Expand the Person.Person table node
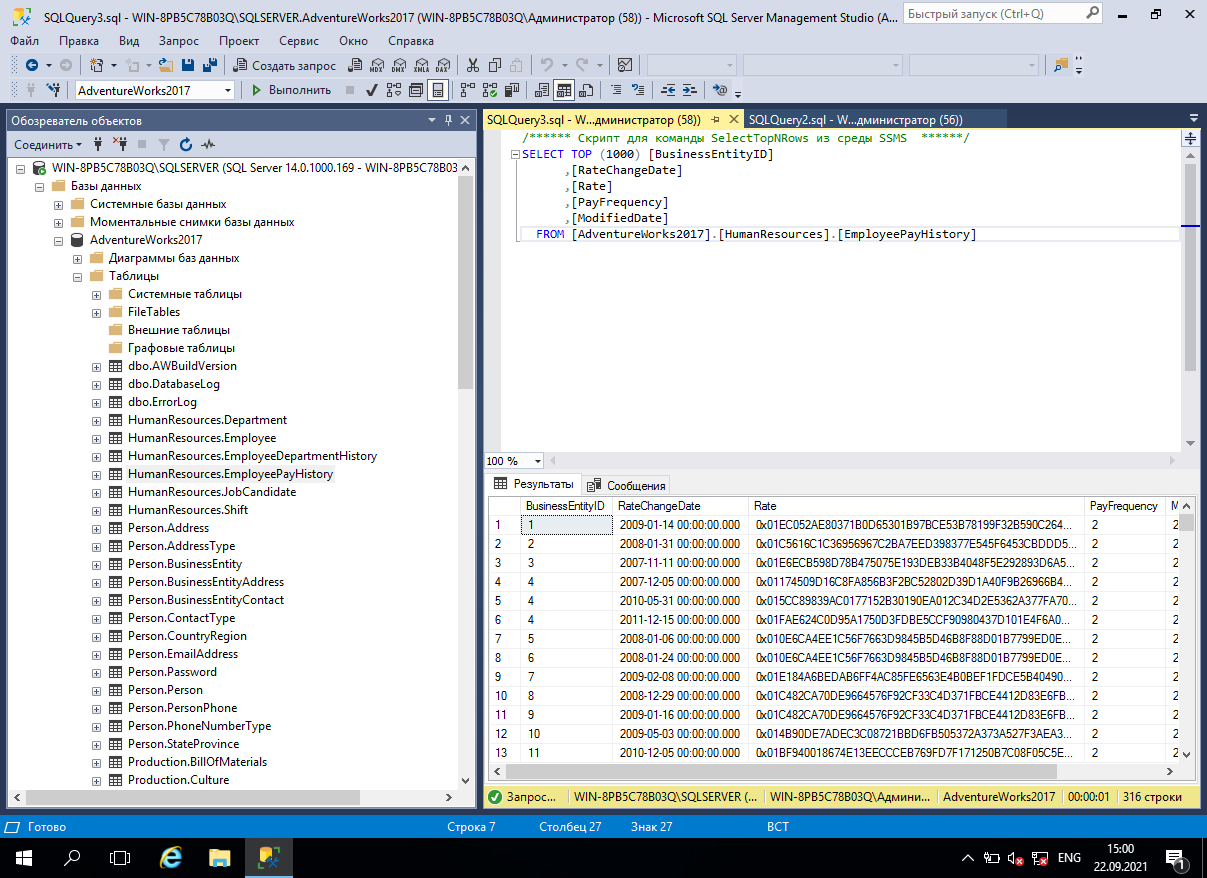1207x878 pixels. (x=97, y=690)
